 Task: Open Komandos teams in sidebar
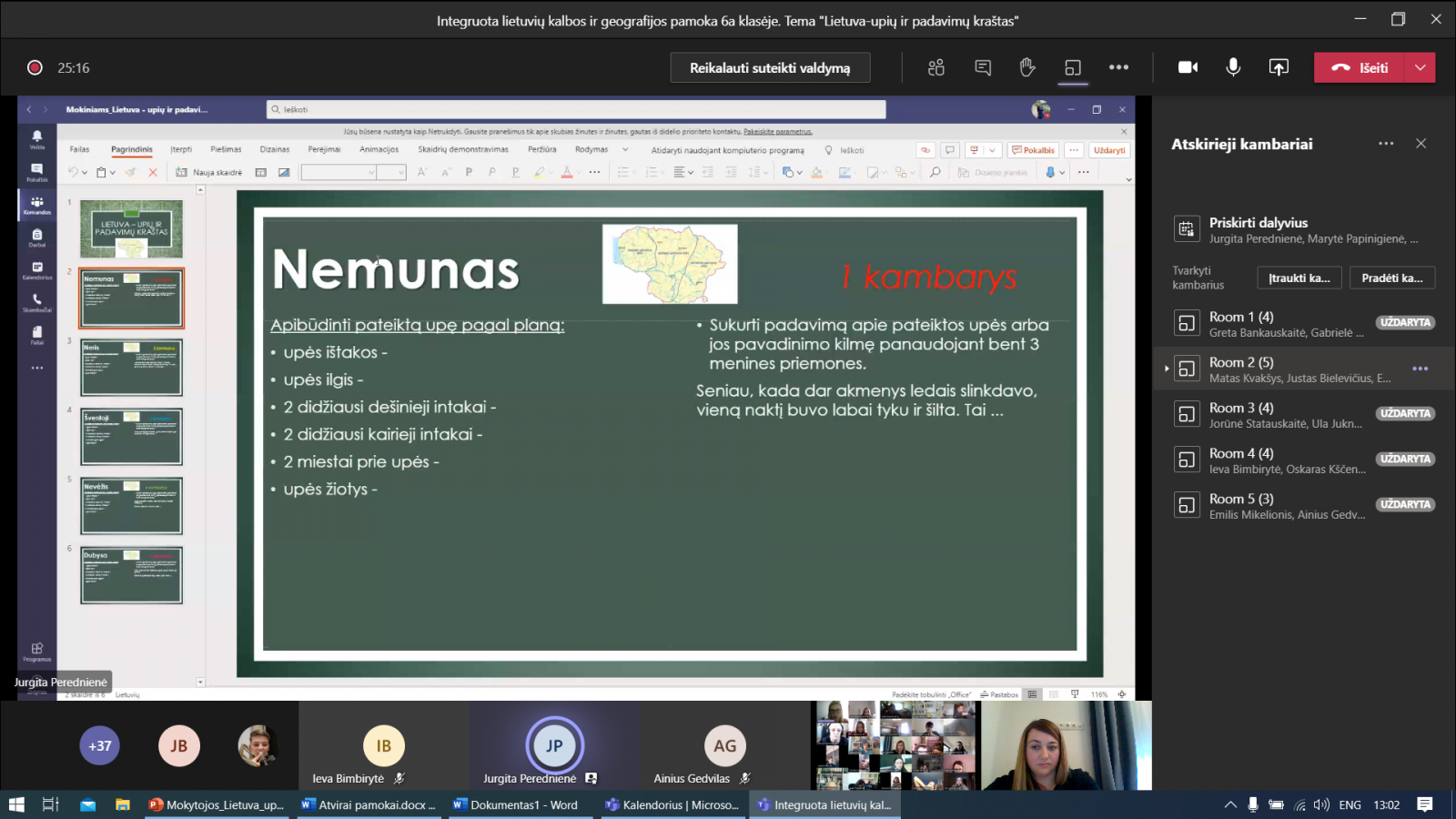pos(37,205)
